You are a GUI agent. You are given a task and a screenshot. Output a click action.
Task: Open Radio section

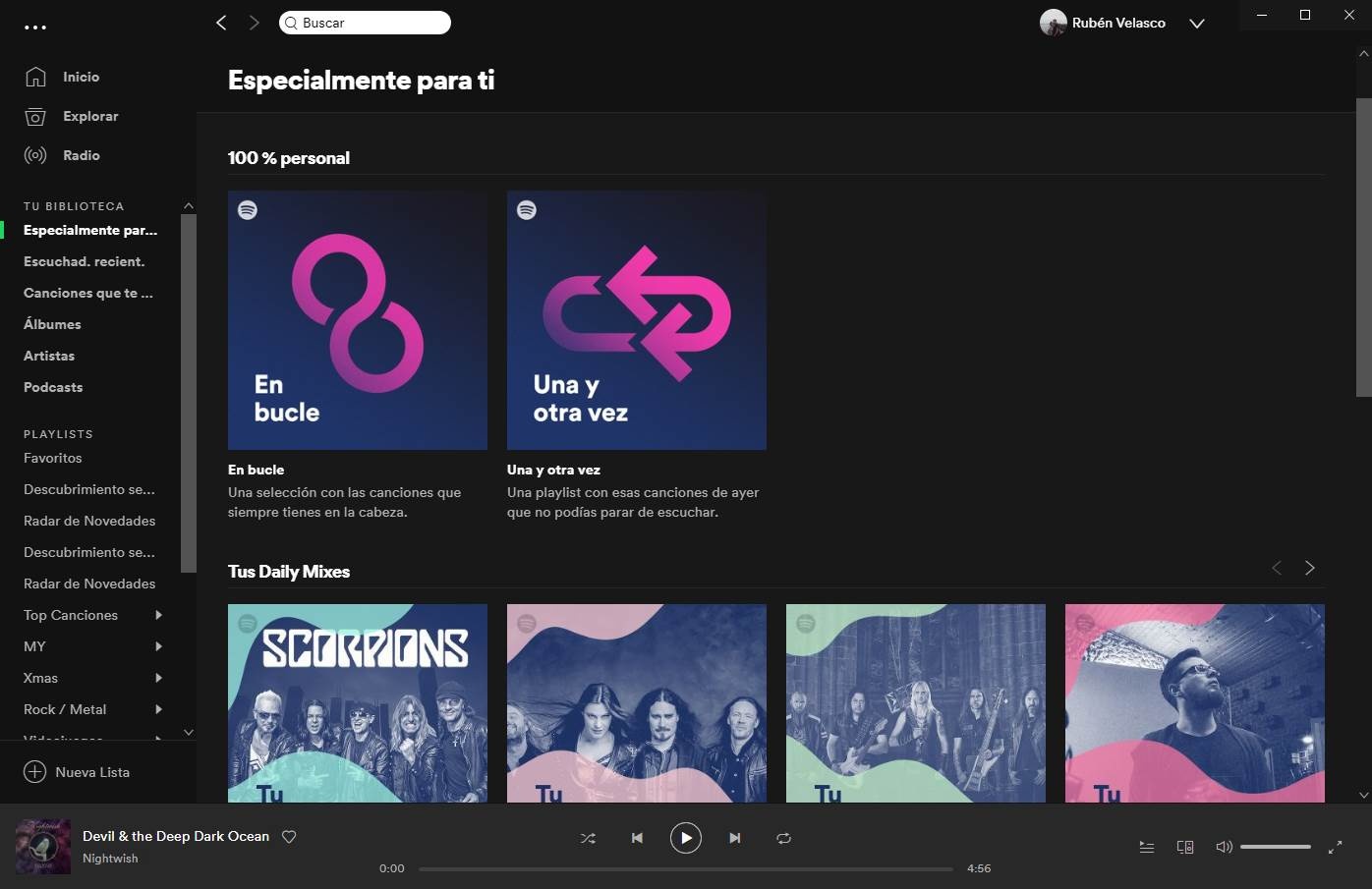coord(82,155)
